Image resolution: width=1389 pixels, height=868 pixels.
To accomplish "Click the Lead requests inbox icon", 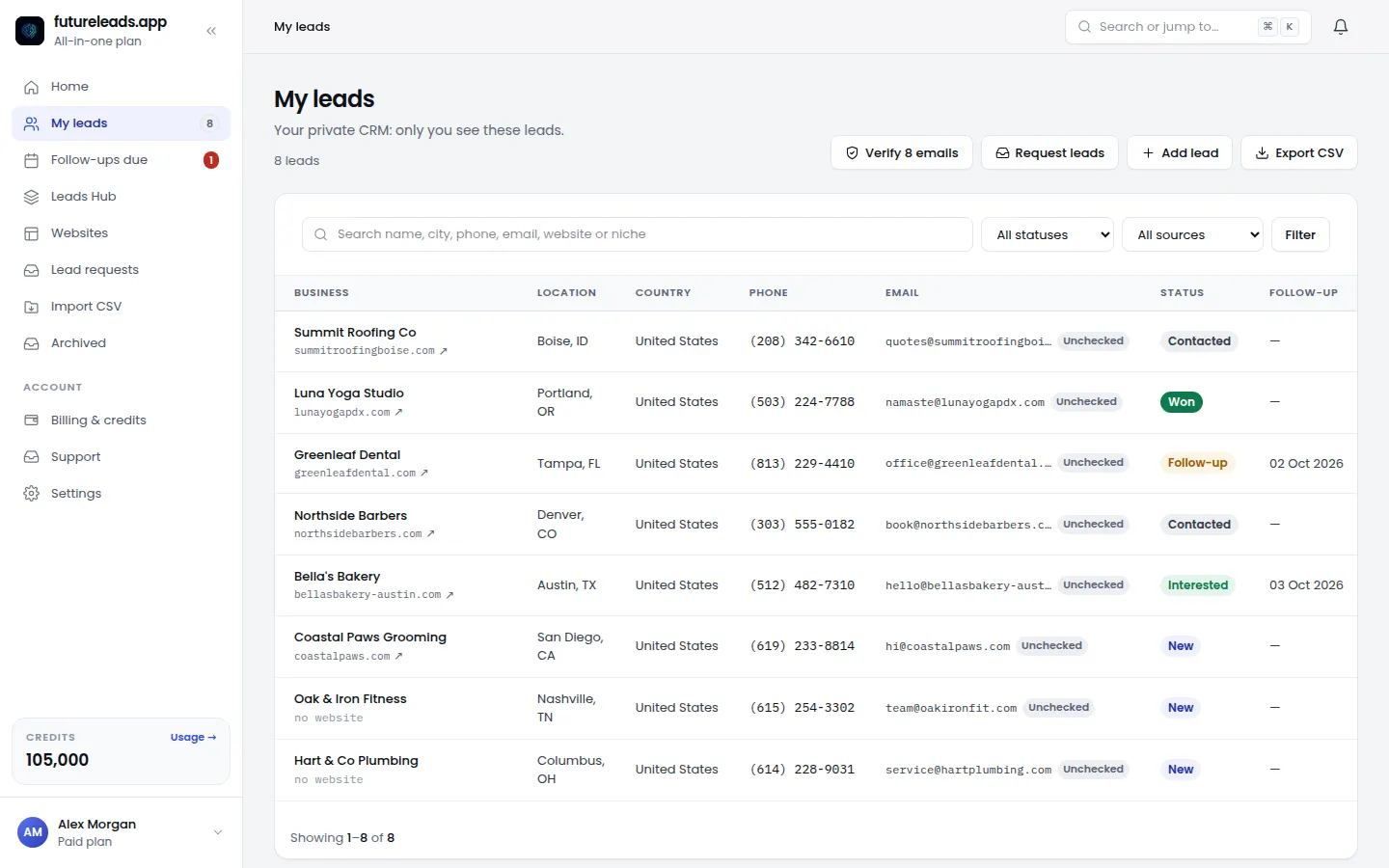I will point(32,270).
